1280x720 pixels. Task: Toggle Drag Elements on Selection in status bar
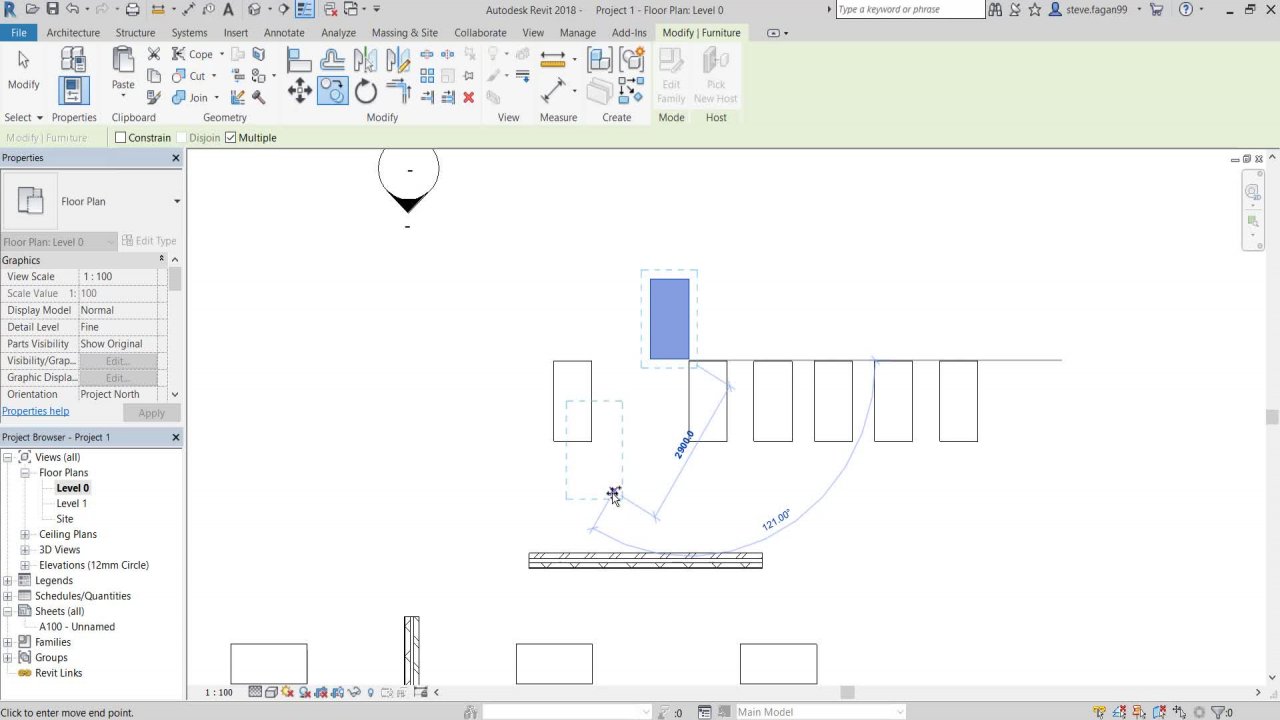click(1181, 712)
